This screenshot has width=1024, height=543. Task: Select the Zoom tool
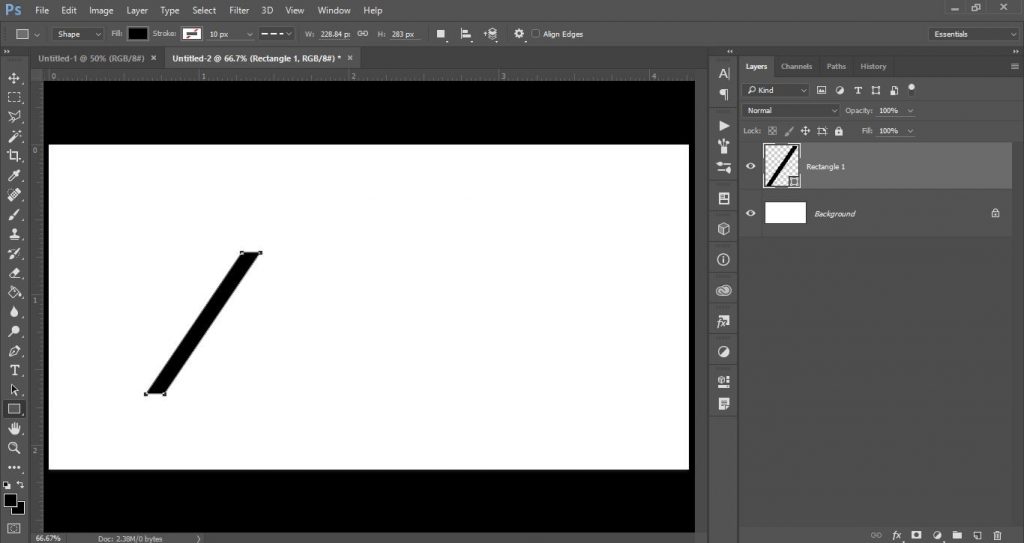14,448
